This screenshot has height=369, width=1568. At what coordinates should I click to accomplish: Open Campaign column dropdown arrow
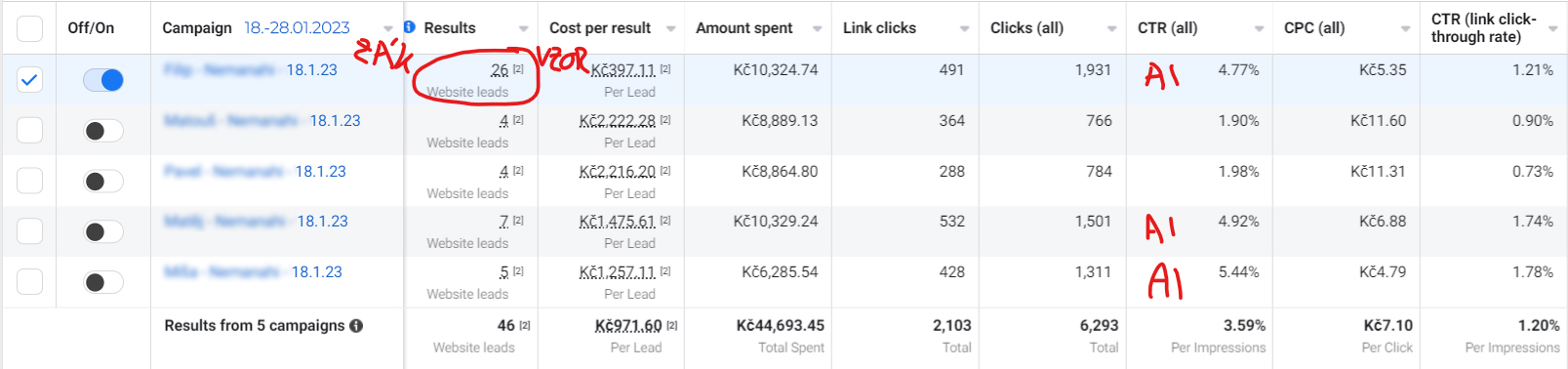pos(388,28)
